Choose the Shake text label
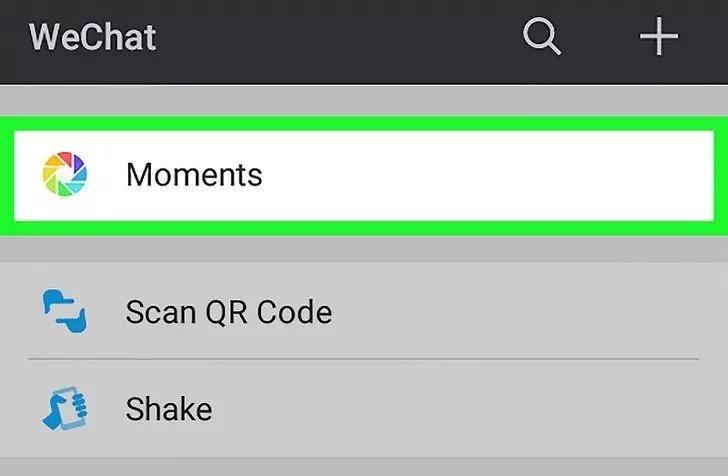Viewport: 728px width, 476px height. (x=168, y=408)
